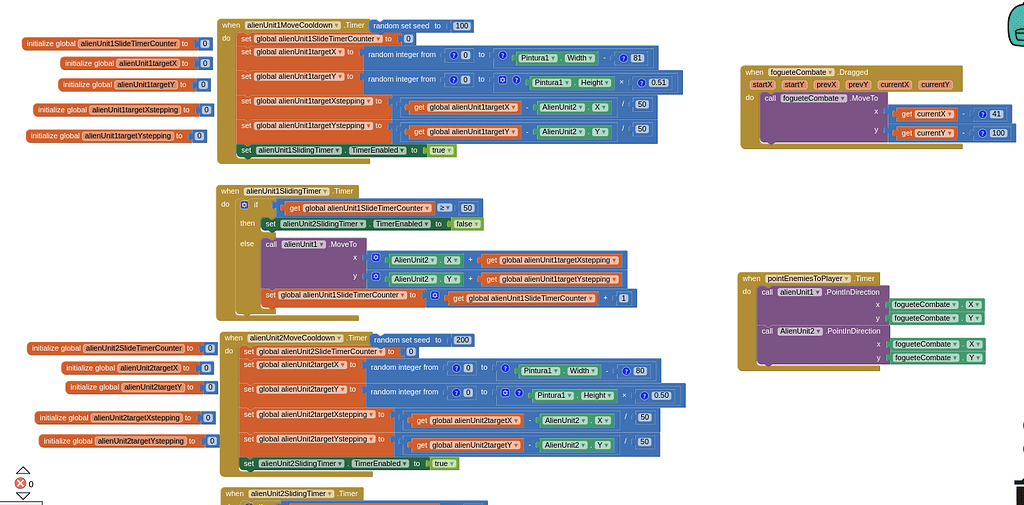Click the 'random set seed' block with 100

(x=405, y=25)
